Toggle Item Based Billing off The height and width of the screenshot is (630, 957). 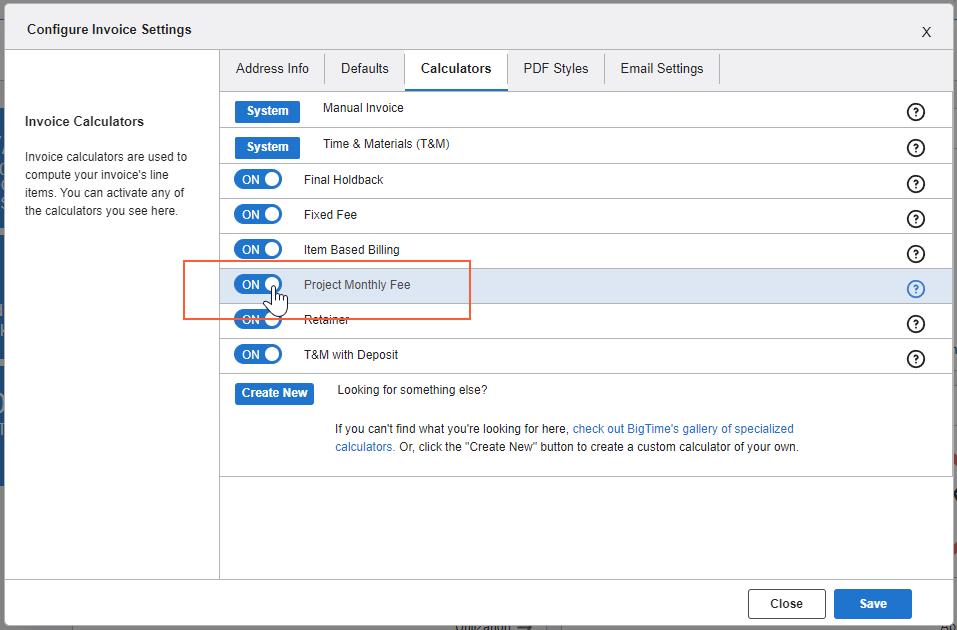(258, 250)
